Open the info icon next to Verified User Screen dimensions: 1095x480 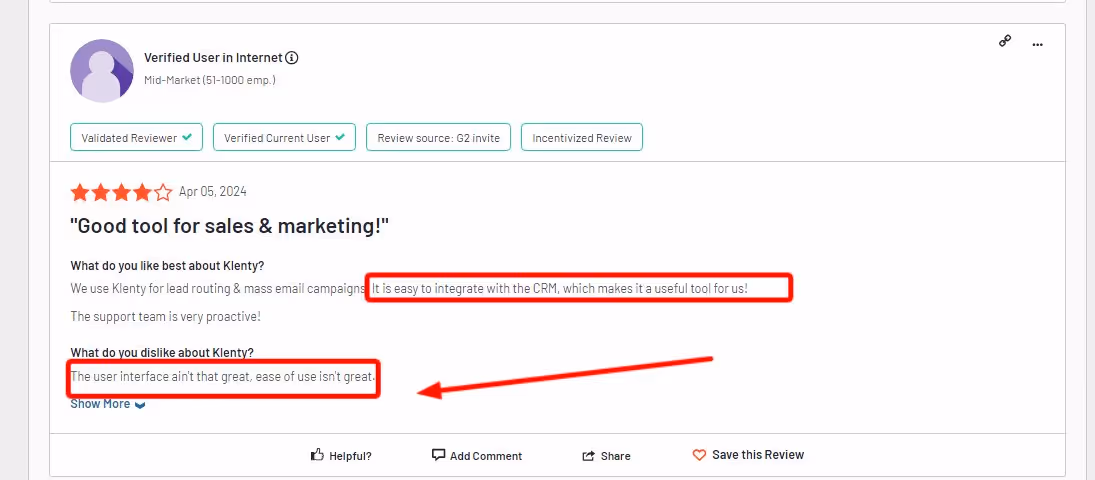tap(292, 58)
